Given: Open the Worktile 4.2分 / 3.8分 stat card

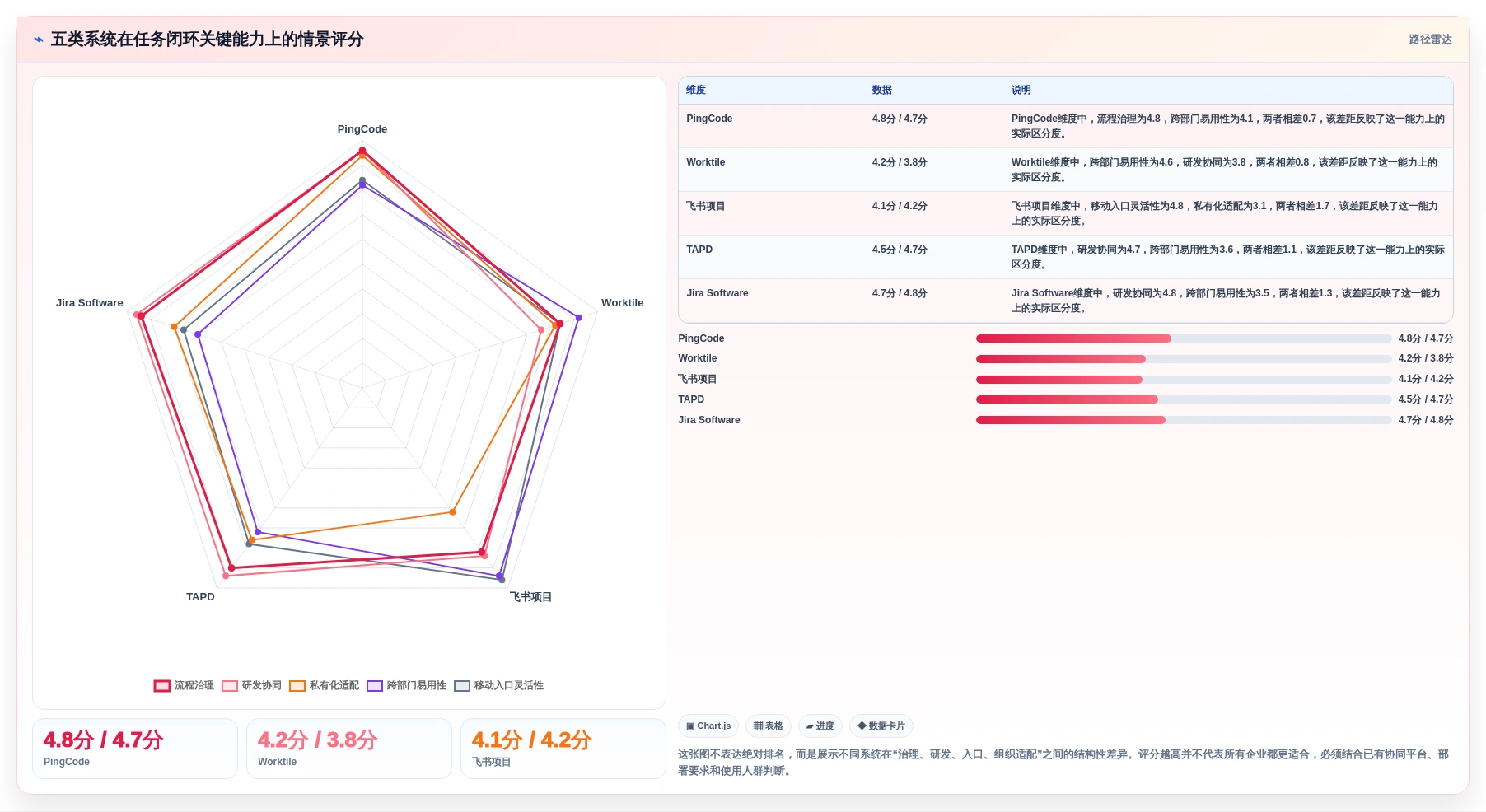Looking at the screenshot, I should 349,749.
